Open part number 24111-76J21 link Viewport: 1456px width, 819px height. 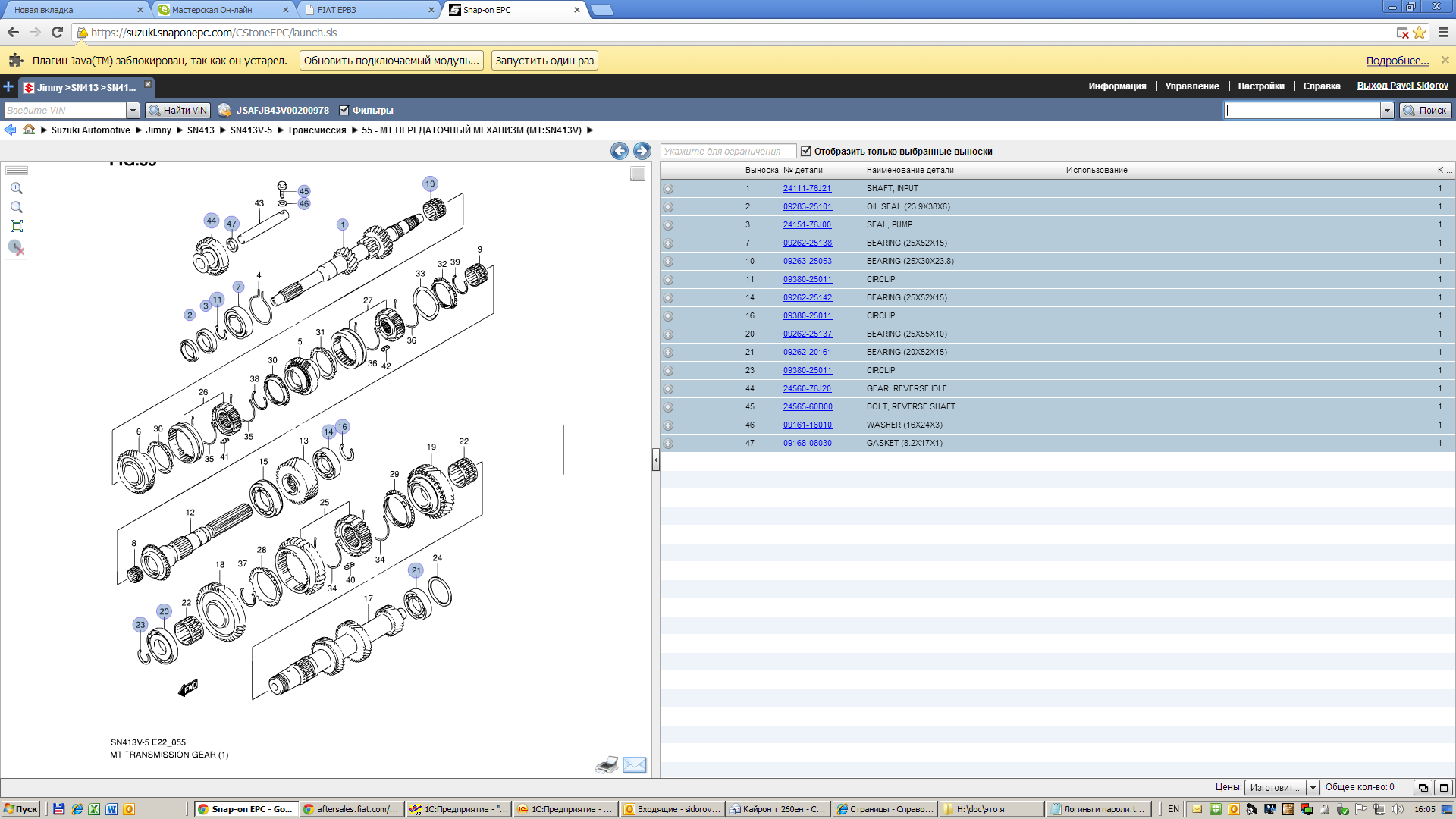807,189
